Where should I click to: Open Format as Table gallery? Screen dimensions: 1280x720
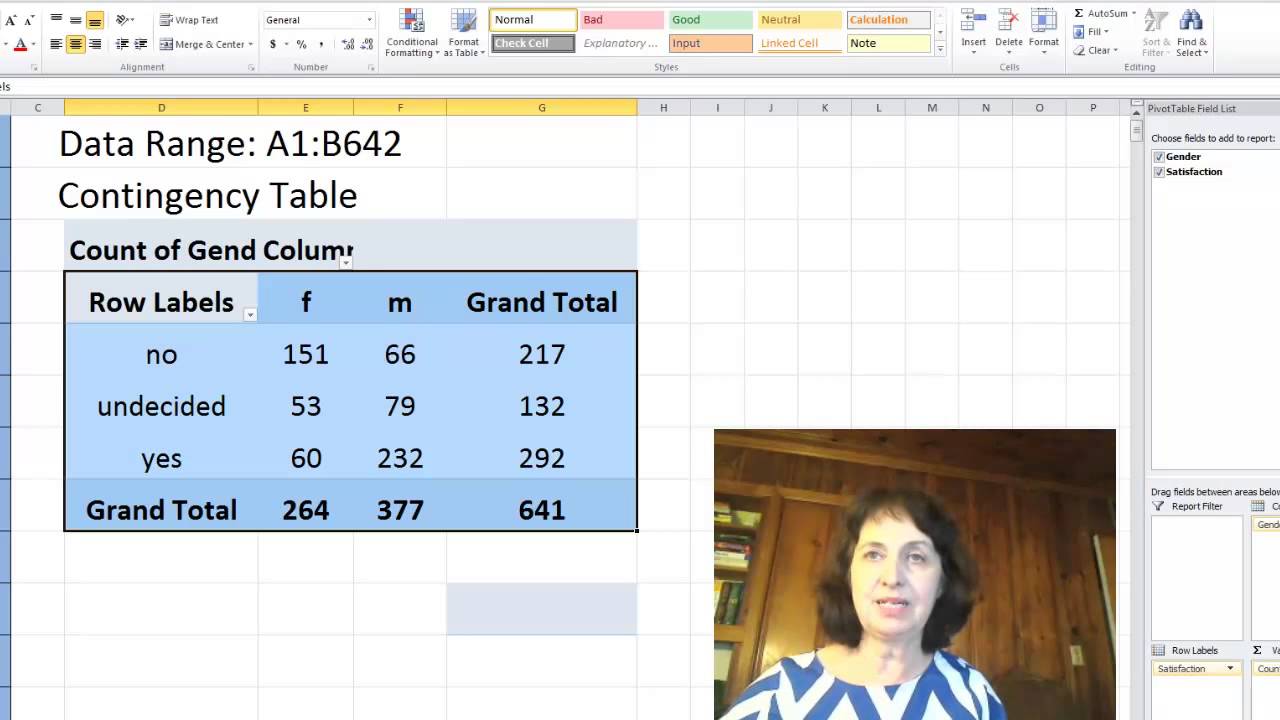click(464, 33)
